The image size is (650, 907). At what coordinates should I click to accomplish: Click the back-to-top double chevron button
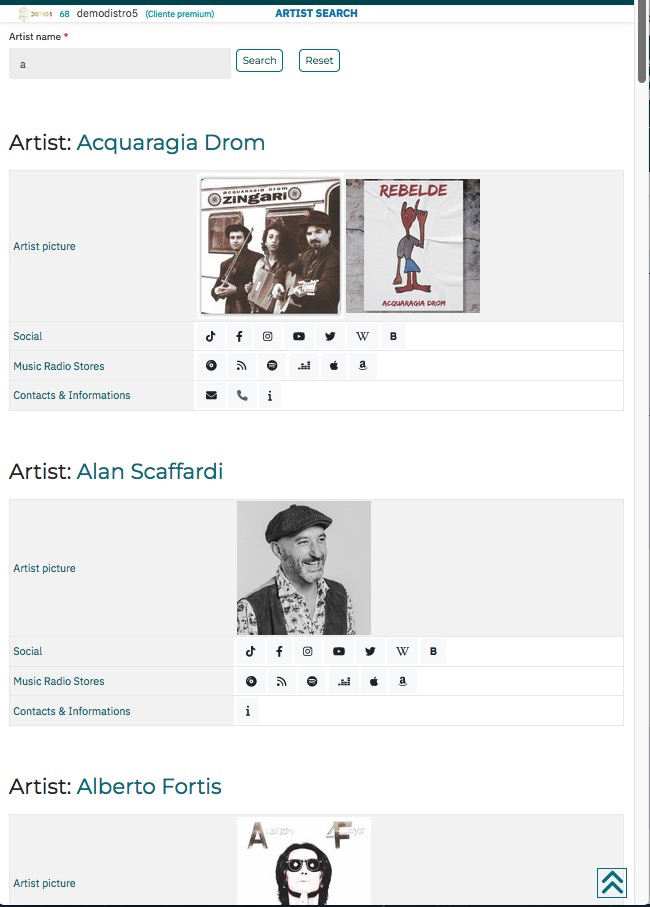coord(612,883)
